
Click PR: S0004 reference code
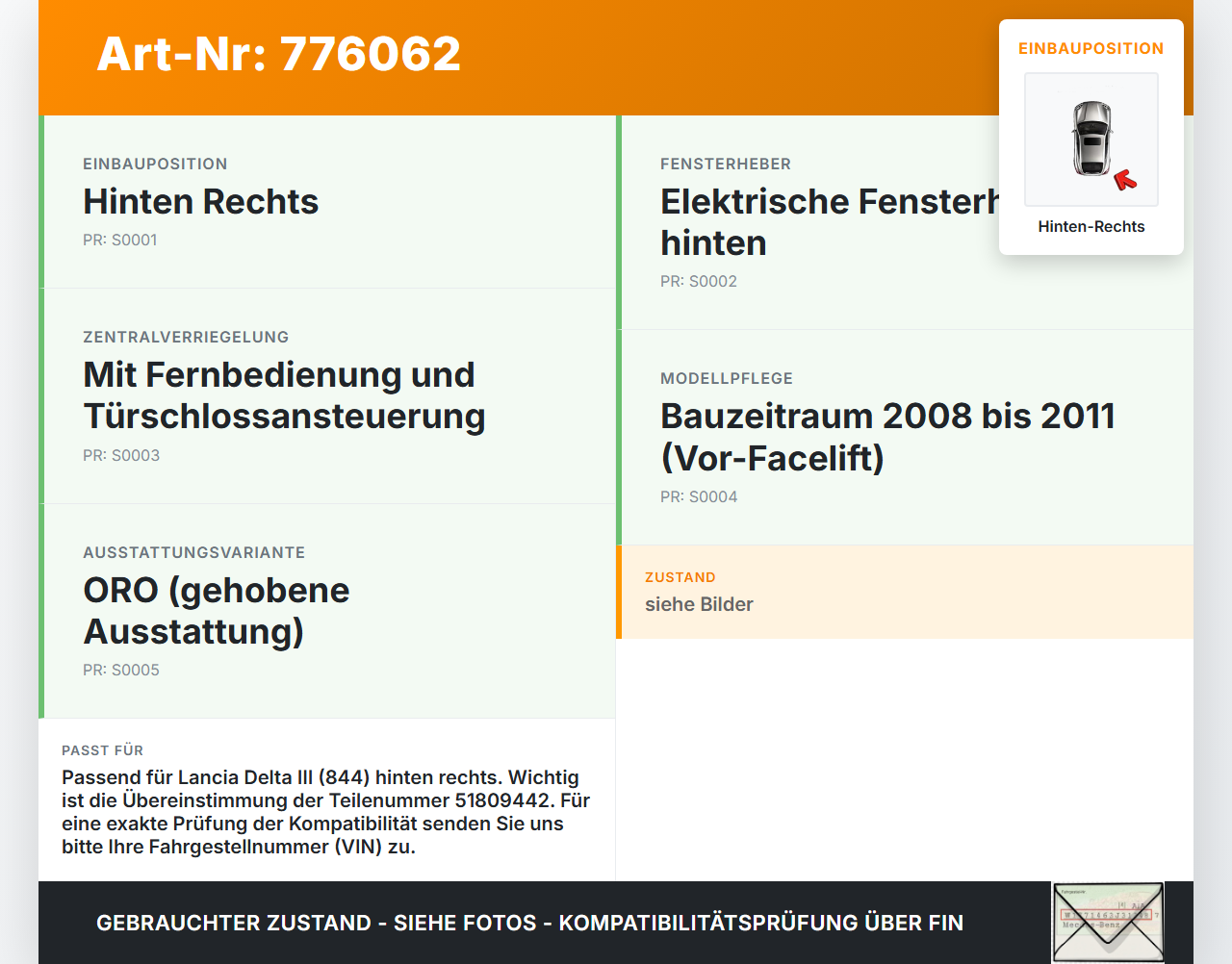tap(699, 496)
